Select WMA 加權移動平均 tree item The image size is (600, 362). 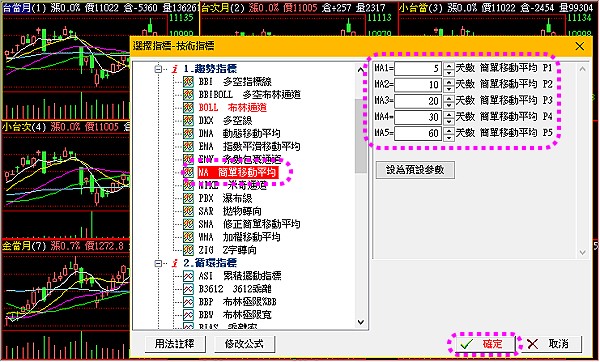coord(240,237)
